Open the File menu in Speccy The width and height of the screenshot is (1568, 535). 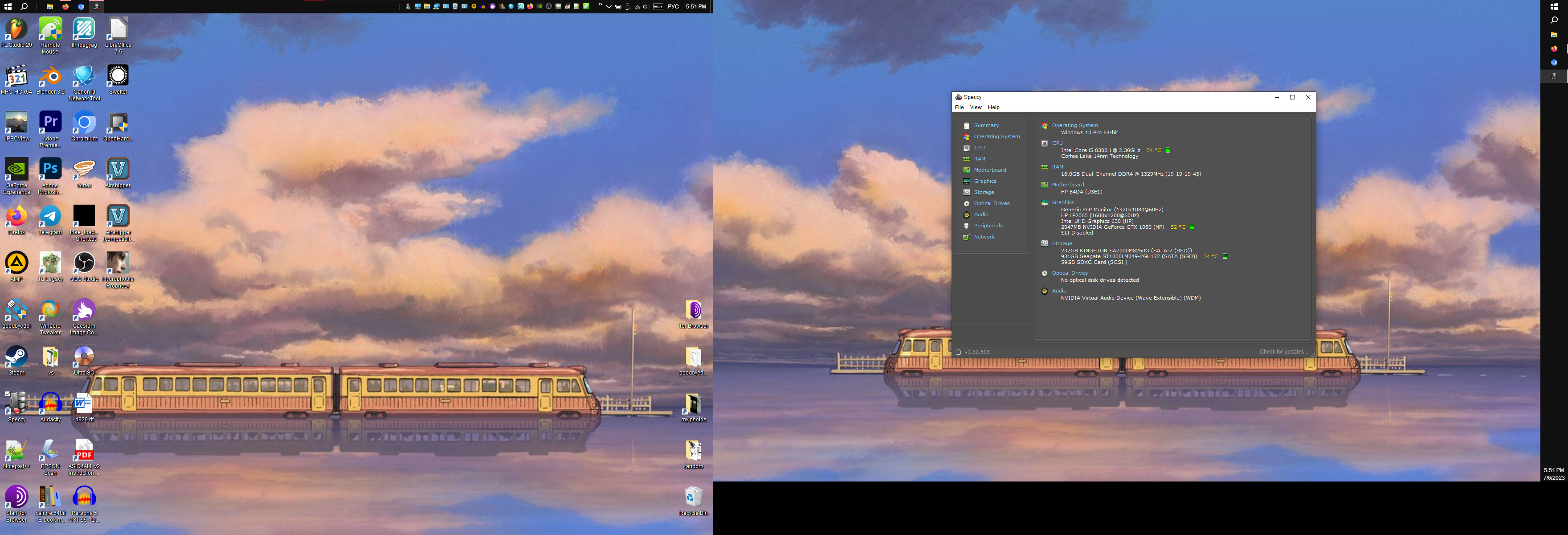959,107
